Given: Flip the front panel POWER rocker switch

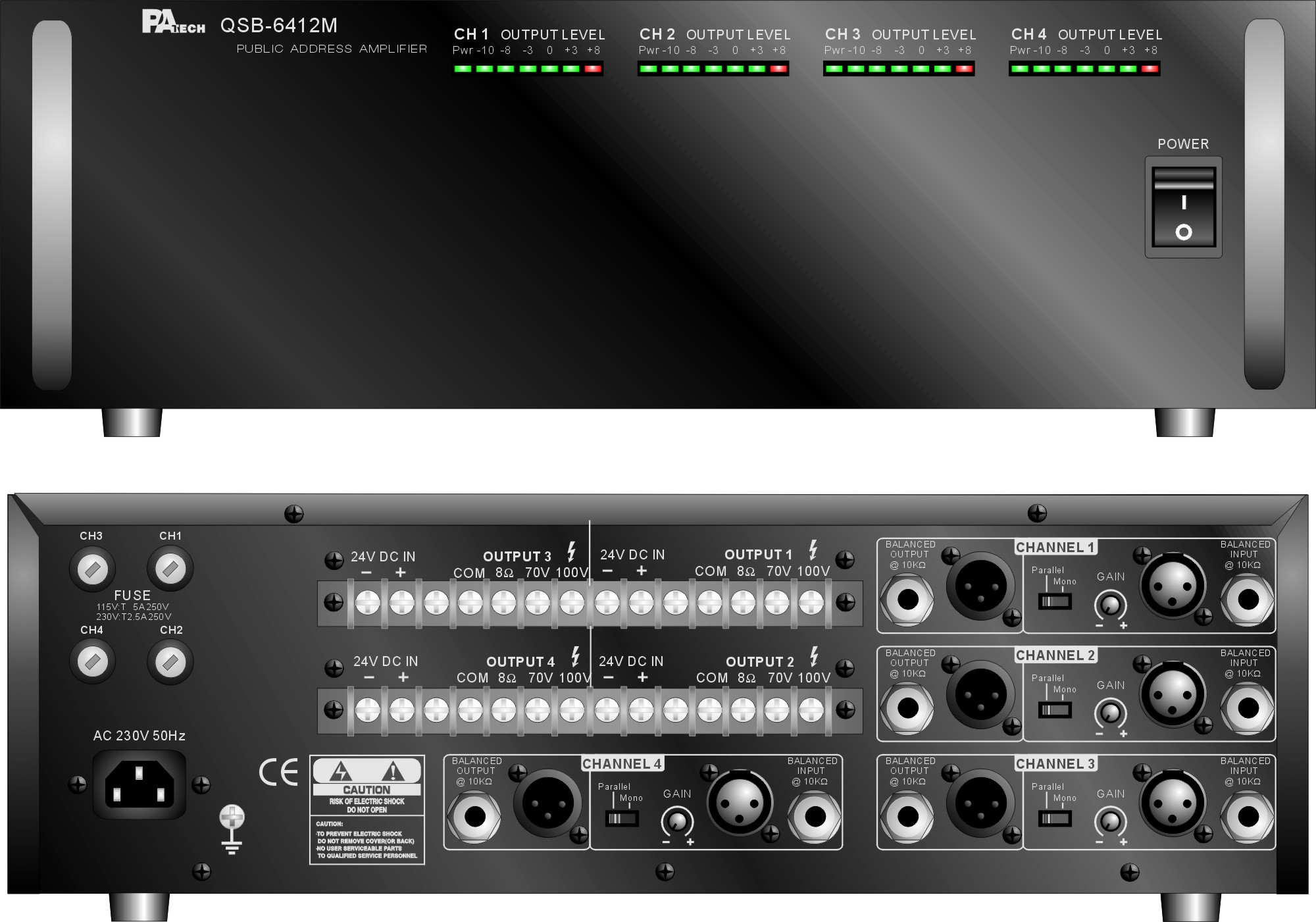Looking at the screenshot, I should click(x=1183, y=207).
